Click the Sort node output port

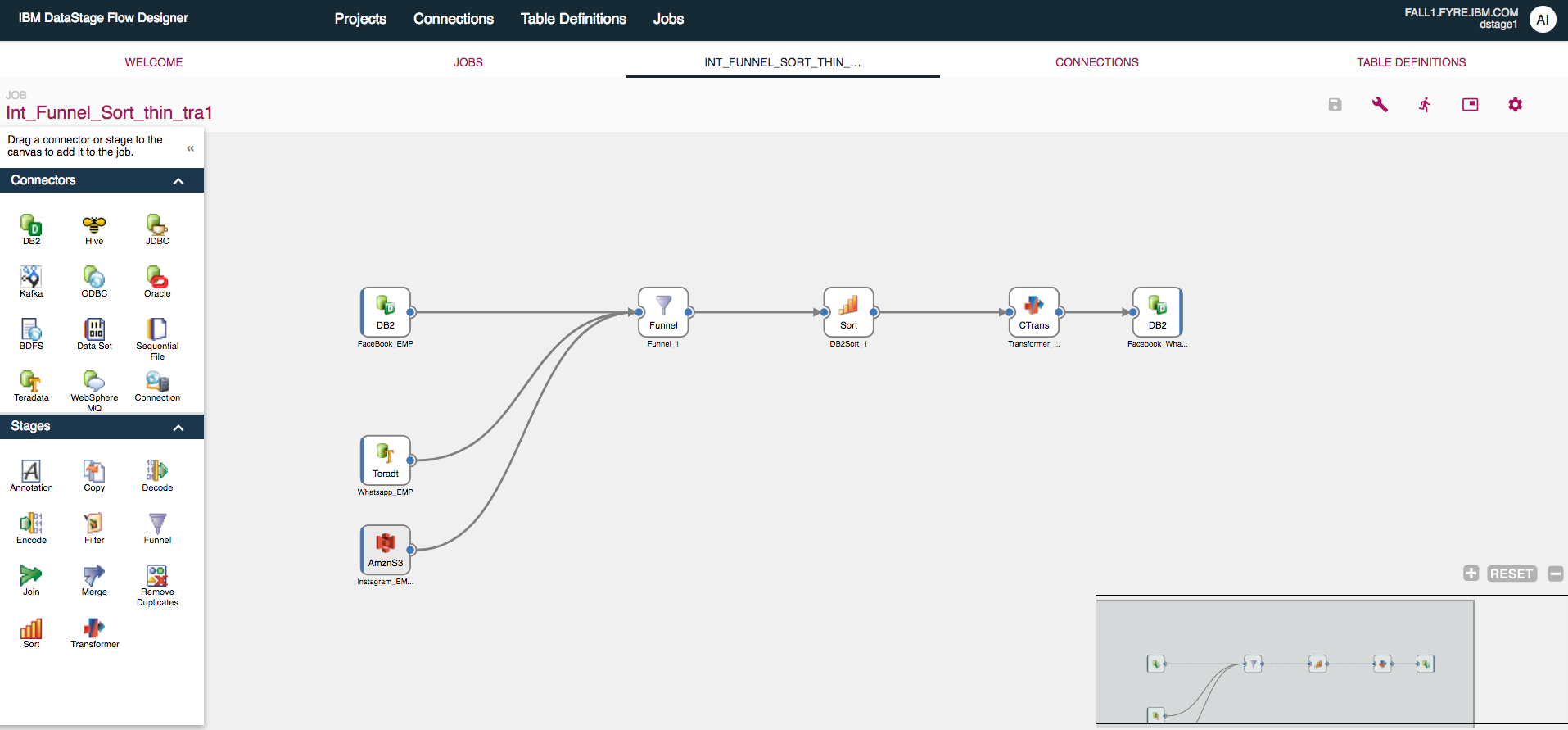click(874, 312)
